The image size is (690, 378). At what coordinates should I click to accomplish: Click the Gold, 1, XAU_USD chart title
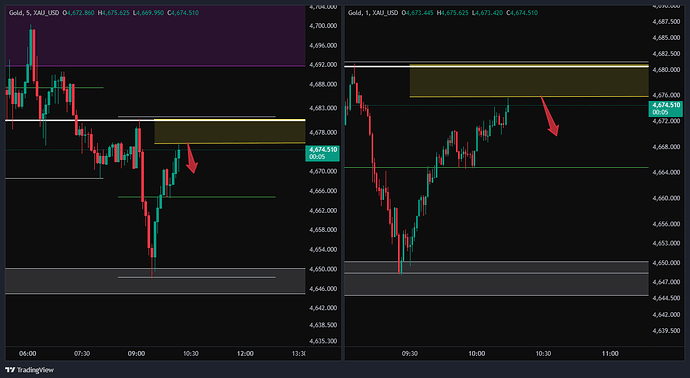tap(373, 13)
